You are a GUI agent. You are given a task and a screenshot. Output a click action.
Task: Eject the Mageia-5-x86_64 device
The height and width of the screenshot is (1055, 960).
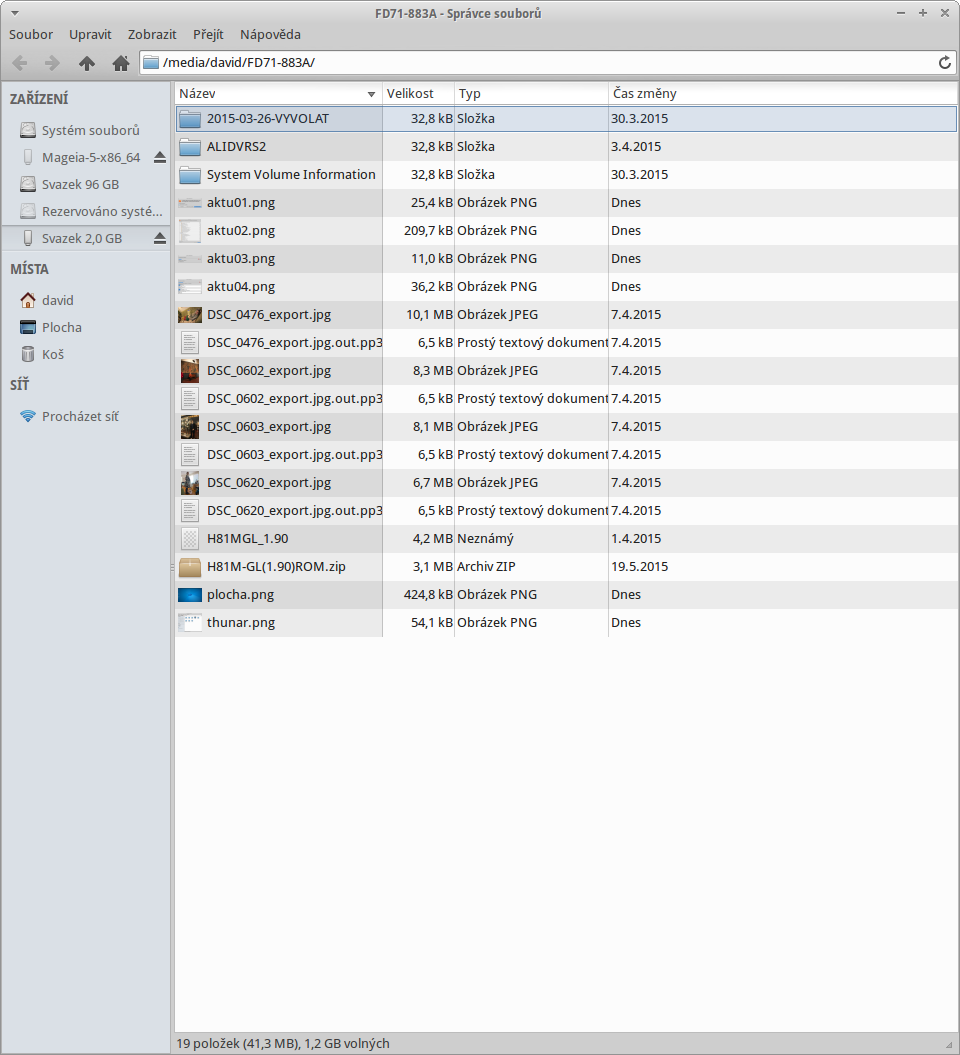159,157
